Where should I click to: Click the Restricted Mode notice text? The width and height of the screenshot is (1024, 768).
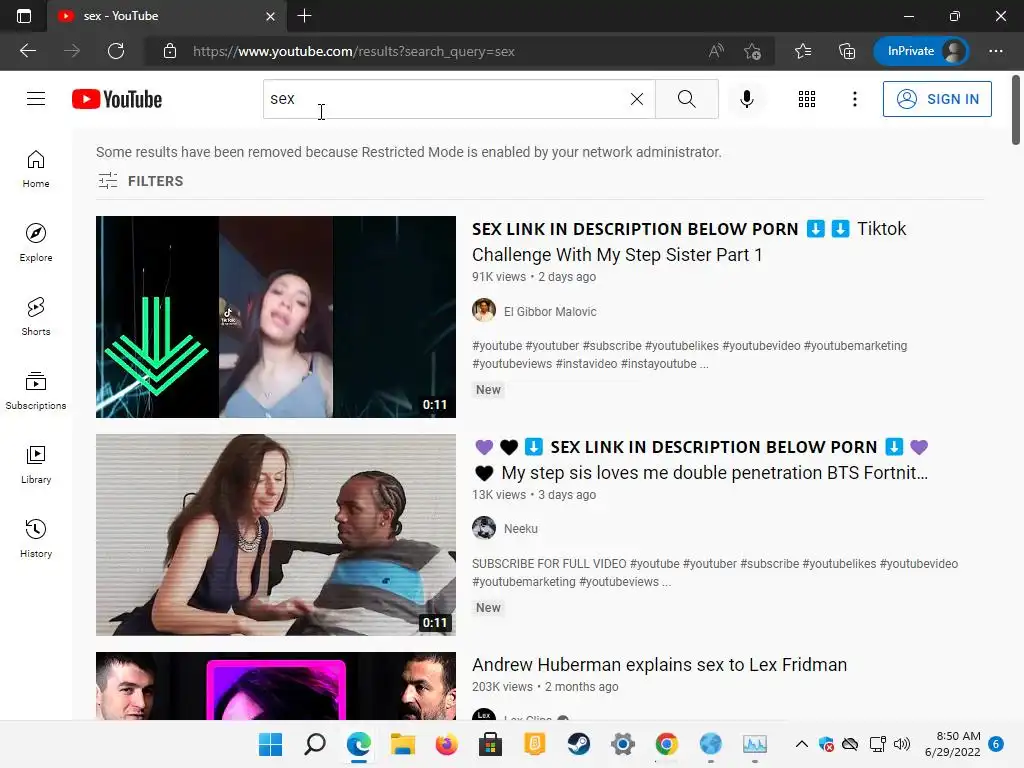click(x=409, y=152)
